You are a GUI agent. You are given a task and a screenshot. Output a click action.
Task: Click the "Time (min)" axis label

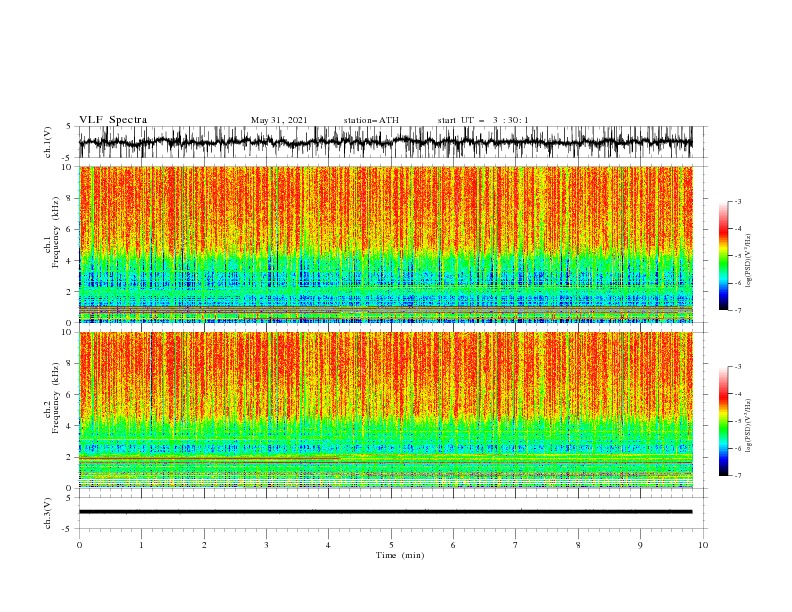point(400,555)
